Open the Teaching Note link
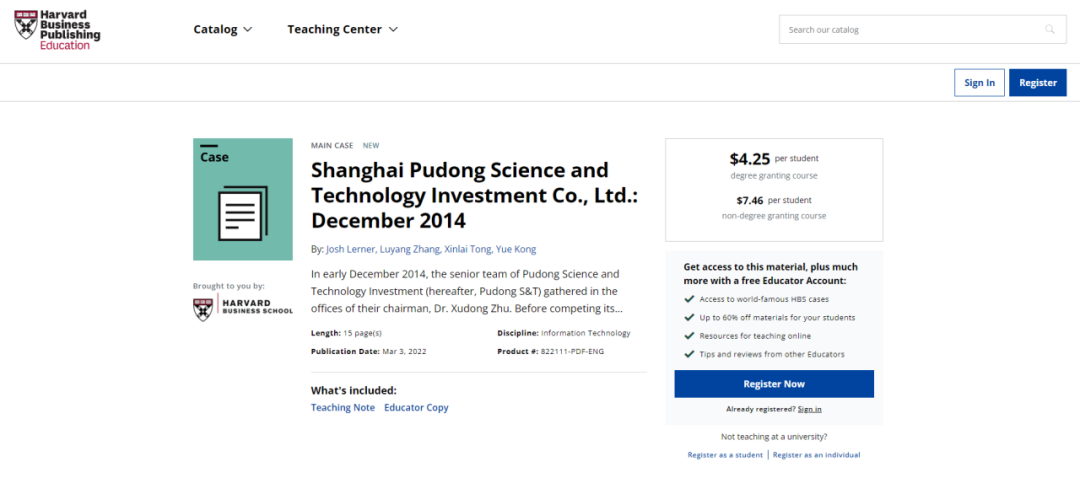This screenshot has height=478, width=1080. 343,408
